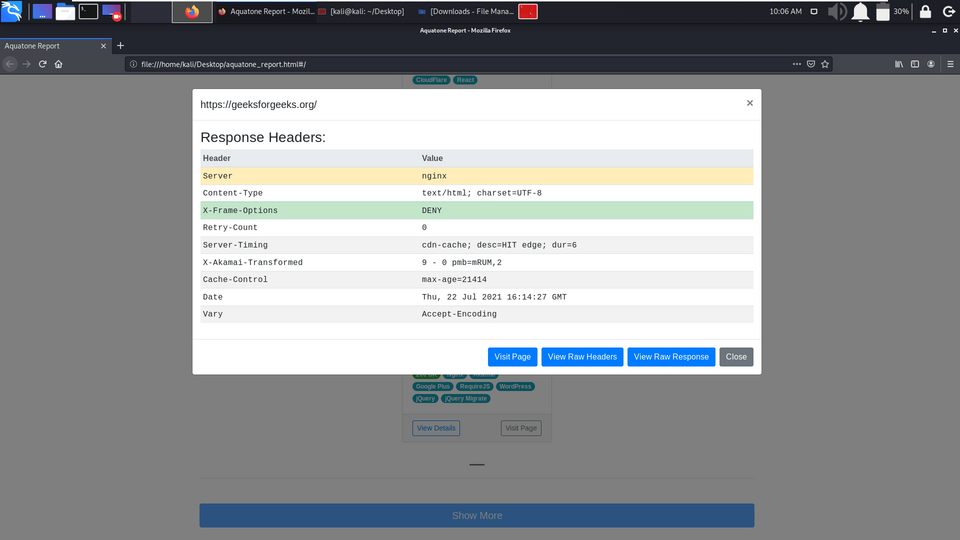Click the gray Close button
The width and height of the screenshot is (960, 540).
point(736,357)
